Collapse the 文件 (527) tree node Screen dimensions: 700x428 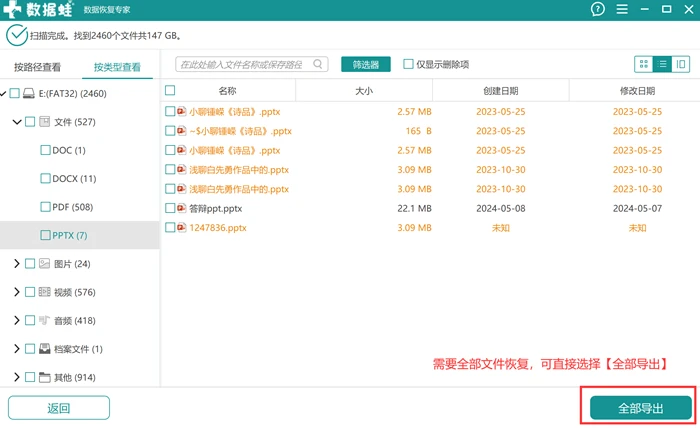coord(17,121)
